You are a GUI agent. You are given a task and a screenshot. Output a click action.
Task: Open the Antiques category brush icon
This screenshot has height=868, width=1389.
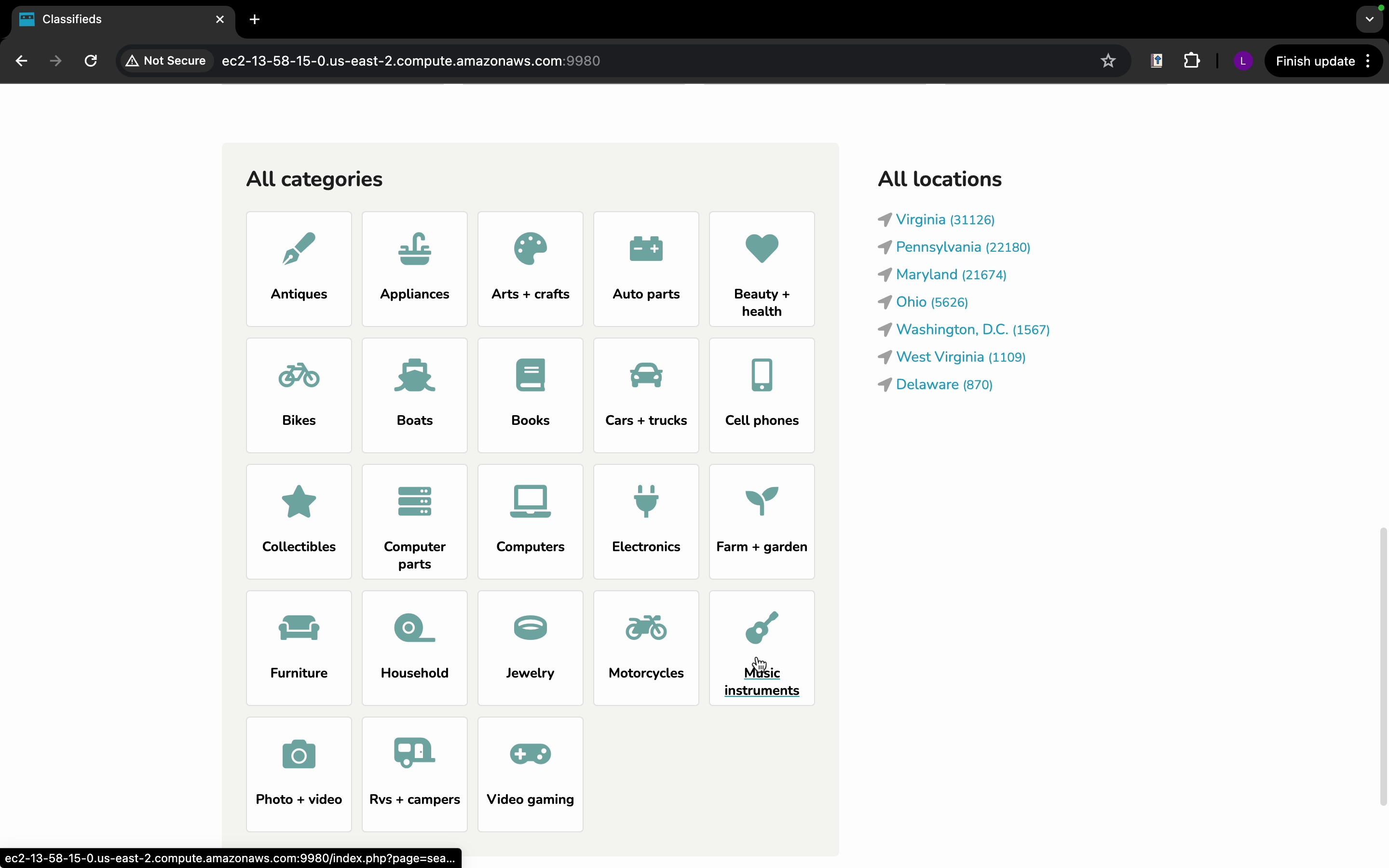coord(299,248)
